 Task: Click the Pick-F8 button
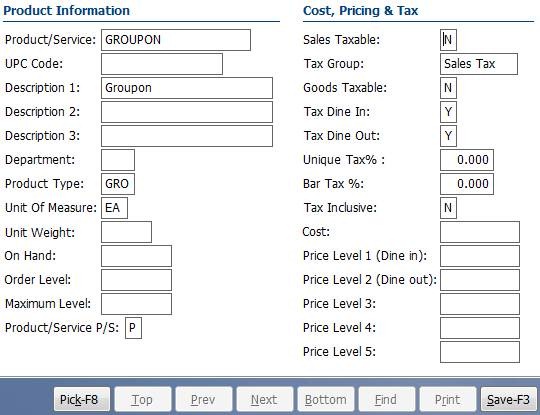82,399
